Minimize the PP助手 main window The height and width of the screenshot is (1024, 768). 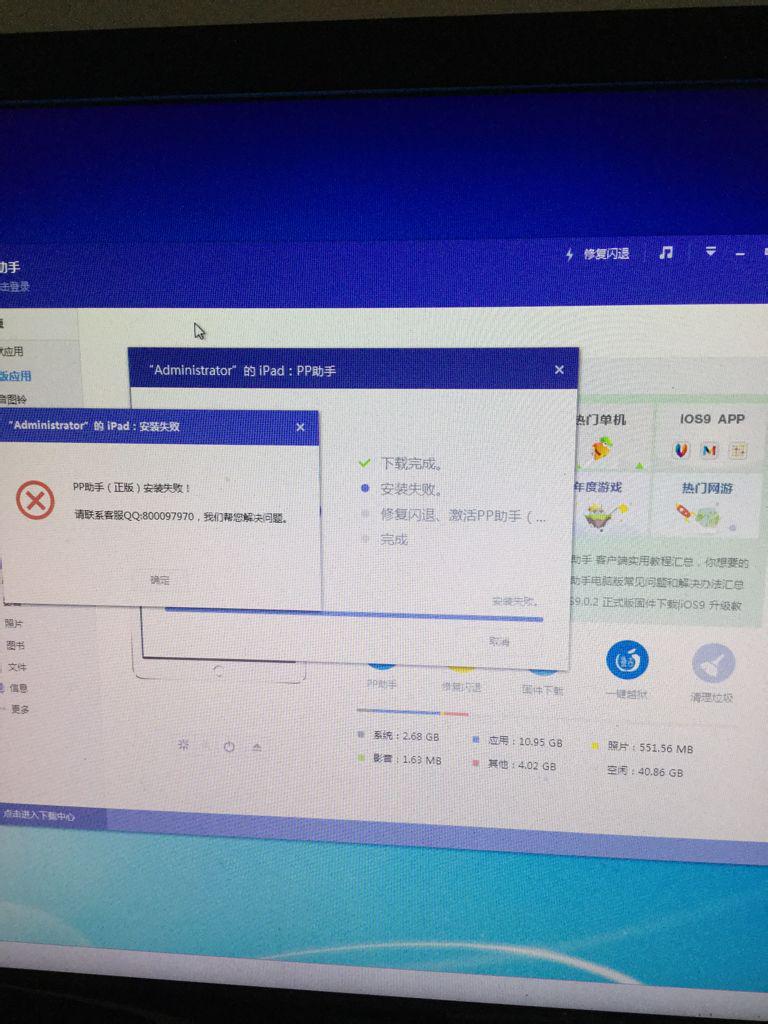pos(740,253)
